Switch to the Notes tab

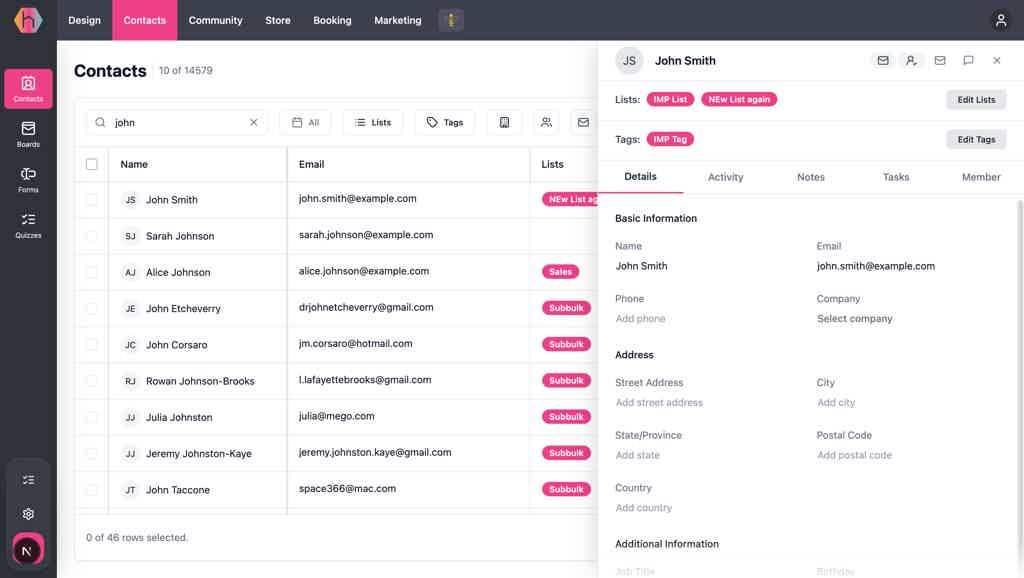(x=810, y=177)
